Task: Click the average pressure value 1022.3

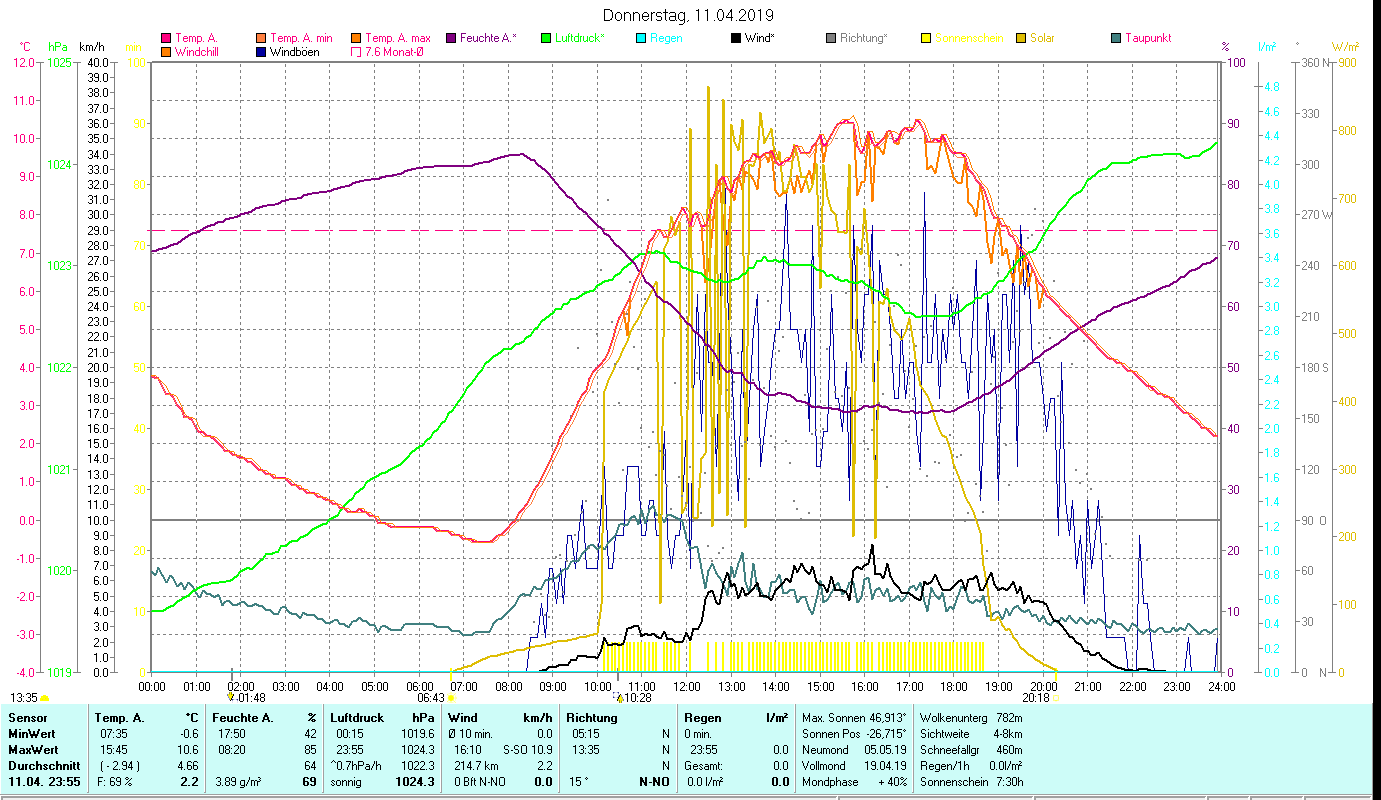Action: coord(416,765)
